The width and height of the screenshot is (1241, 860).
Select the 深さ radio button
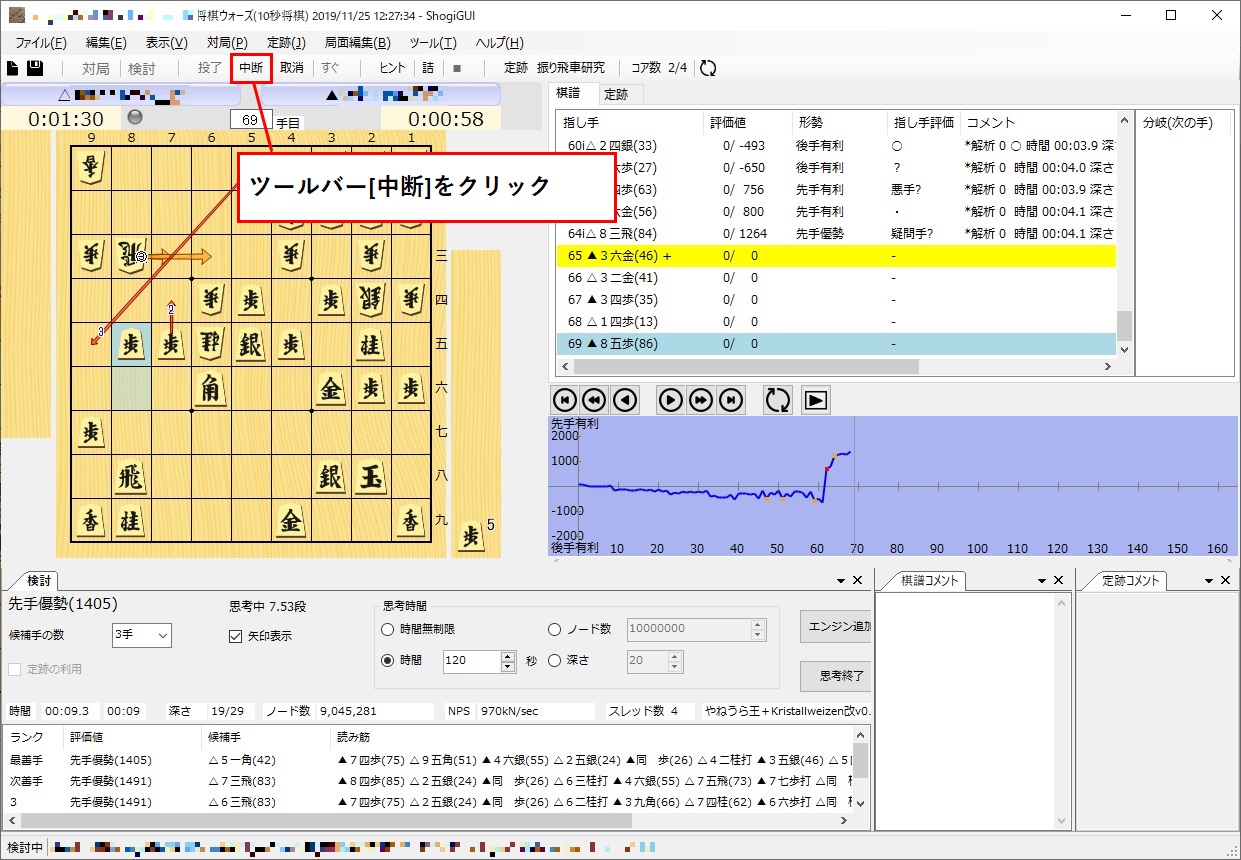[555, 660]
